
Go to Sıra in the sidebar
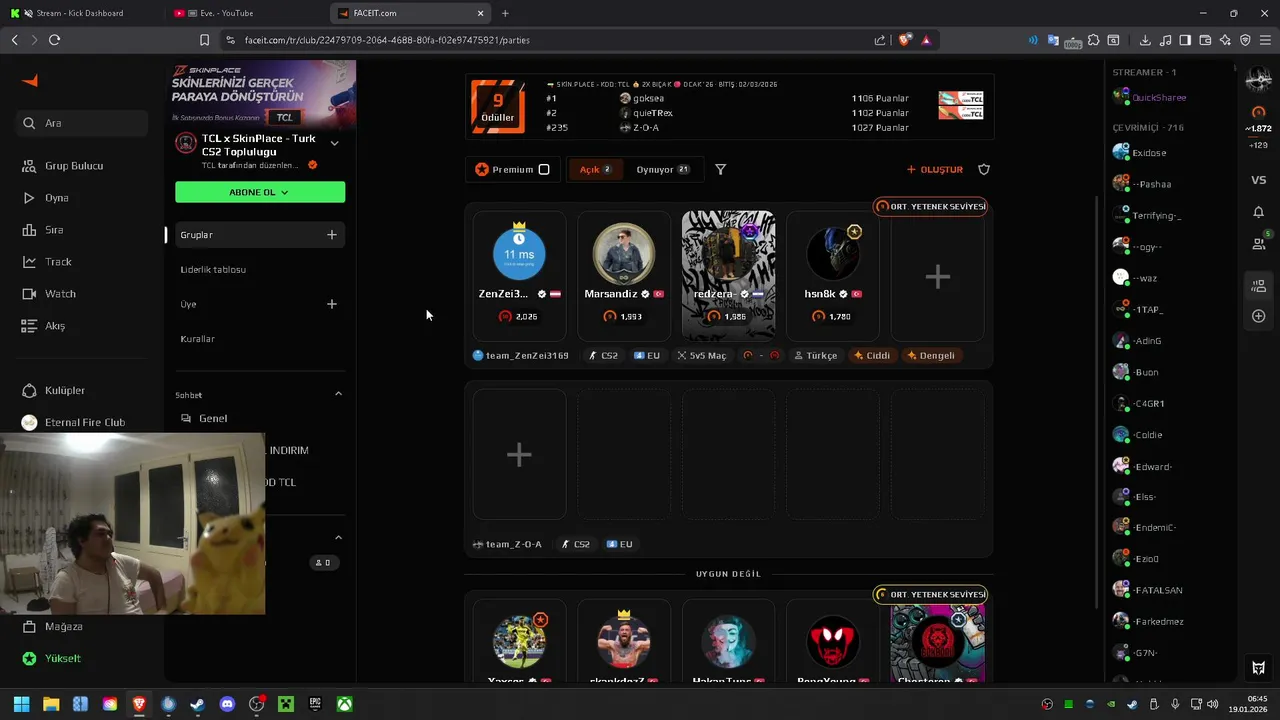43,230
